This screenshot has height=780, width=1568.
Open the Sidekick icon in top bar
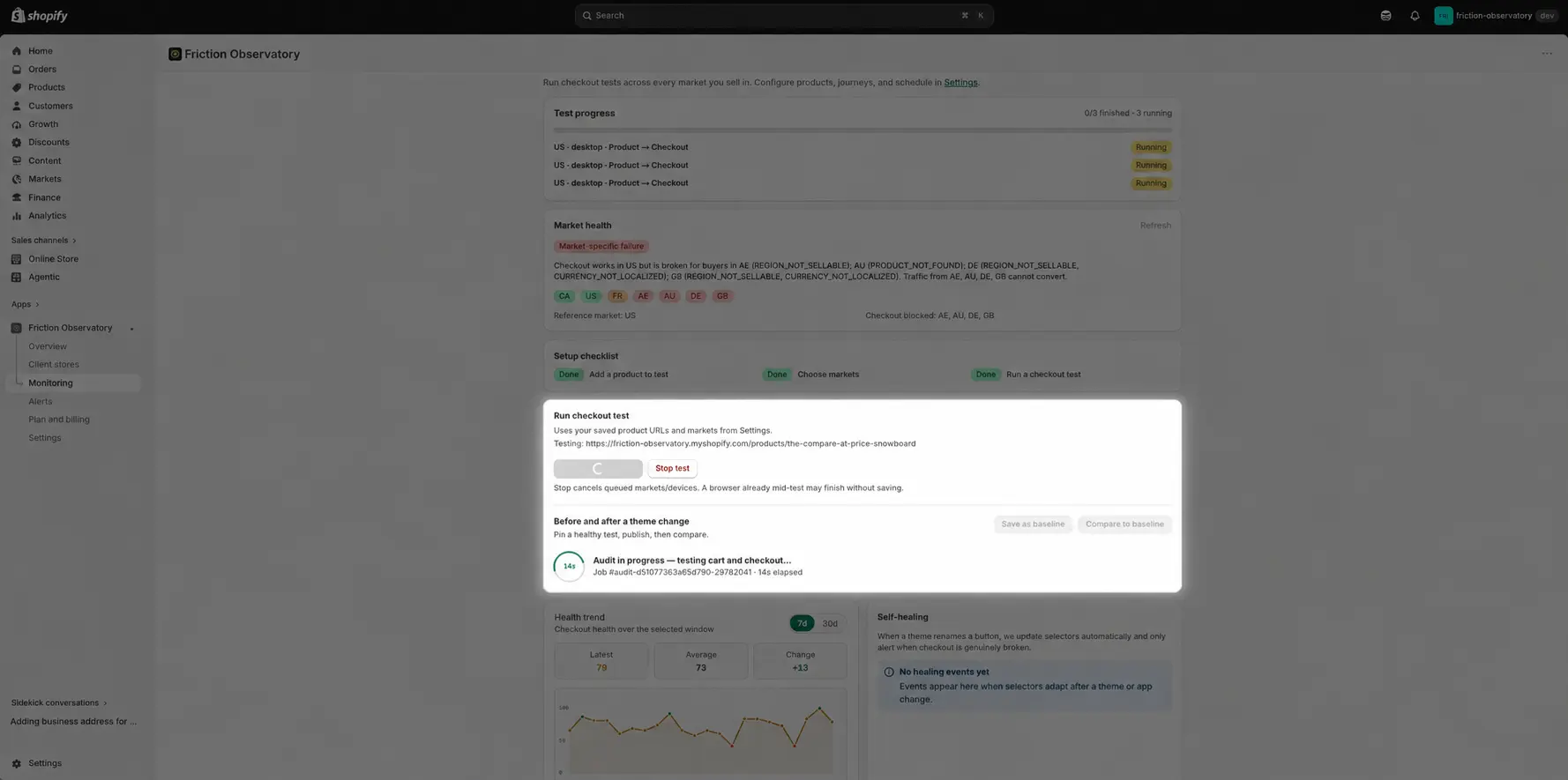pos(1385,16)
